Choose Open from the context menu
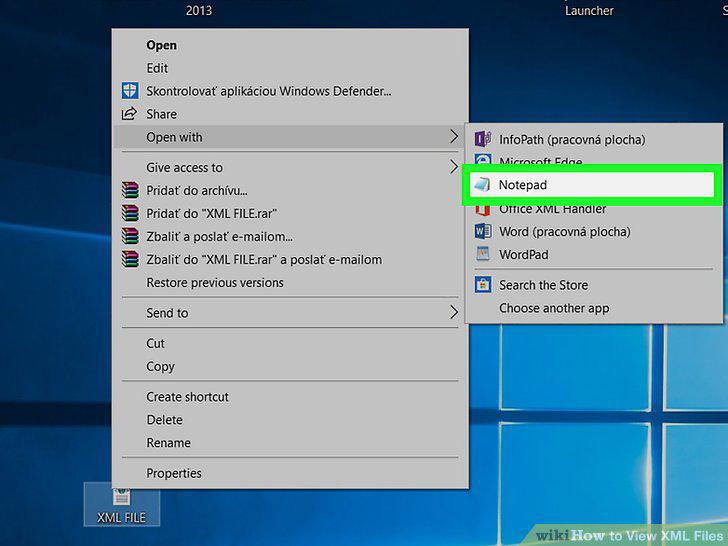Viewport: 728px width, 546px height. [290, 45]
